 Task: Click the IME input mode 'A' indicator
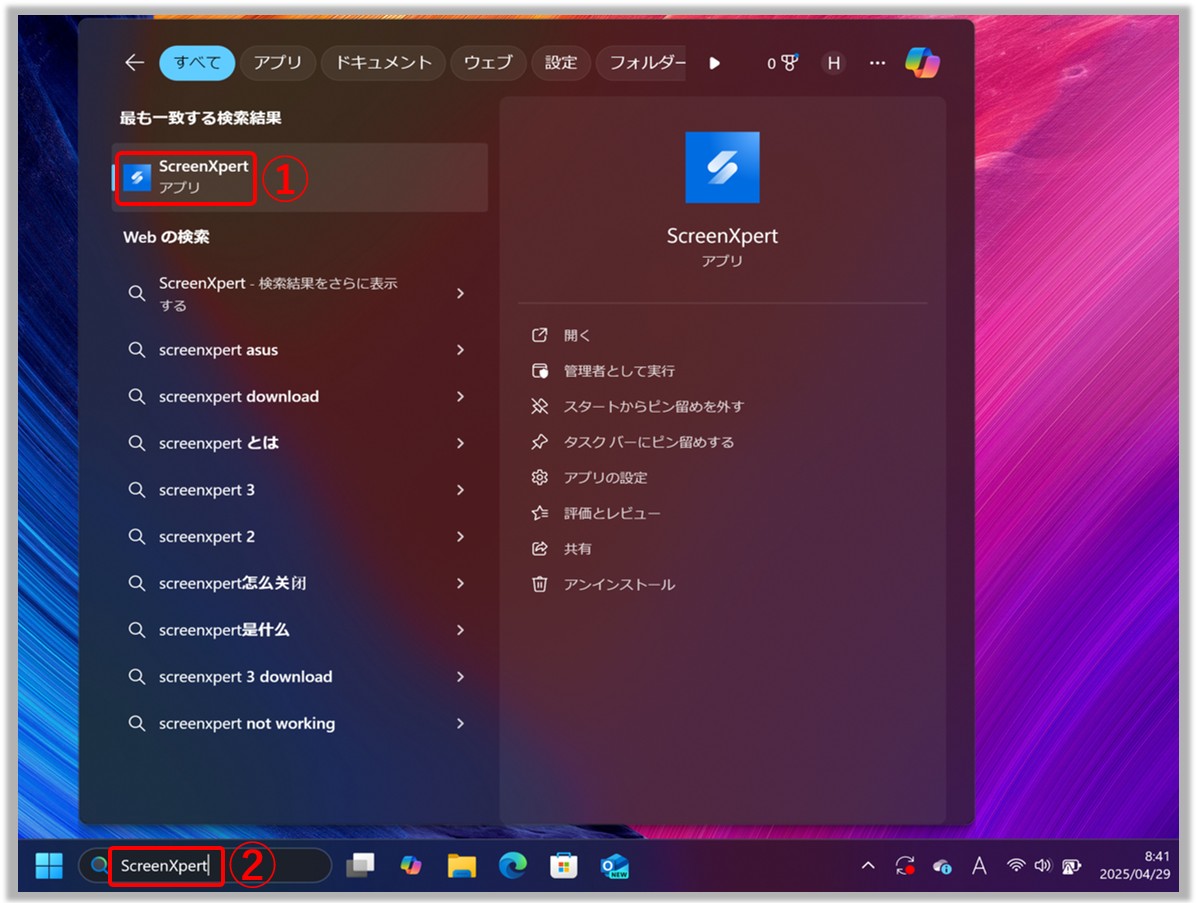(x=979, y=866)
